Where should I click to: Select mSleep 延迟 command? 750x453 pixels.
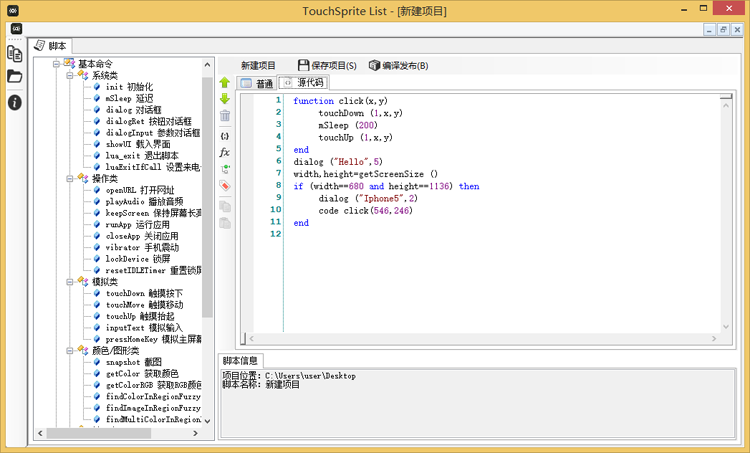click(x=129, y=98)
